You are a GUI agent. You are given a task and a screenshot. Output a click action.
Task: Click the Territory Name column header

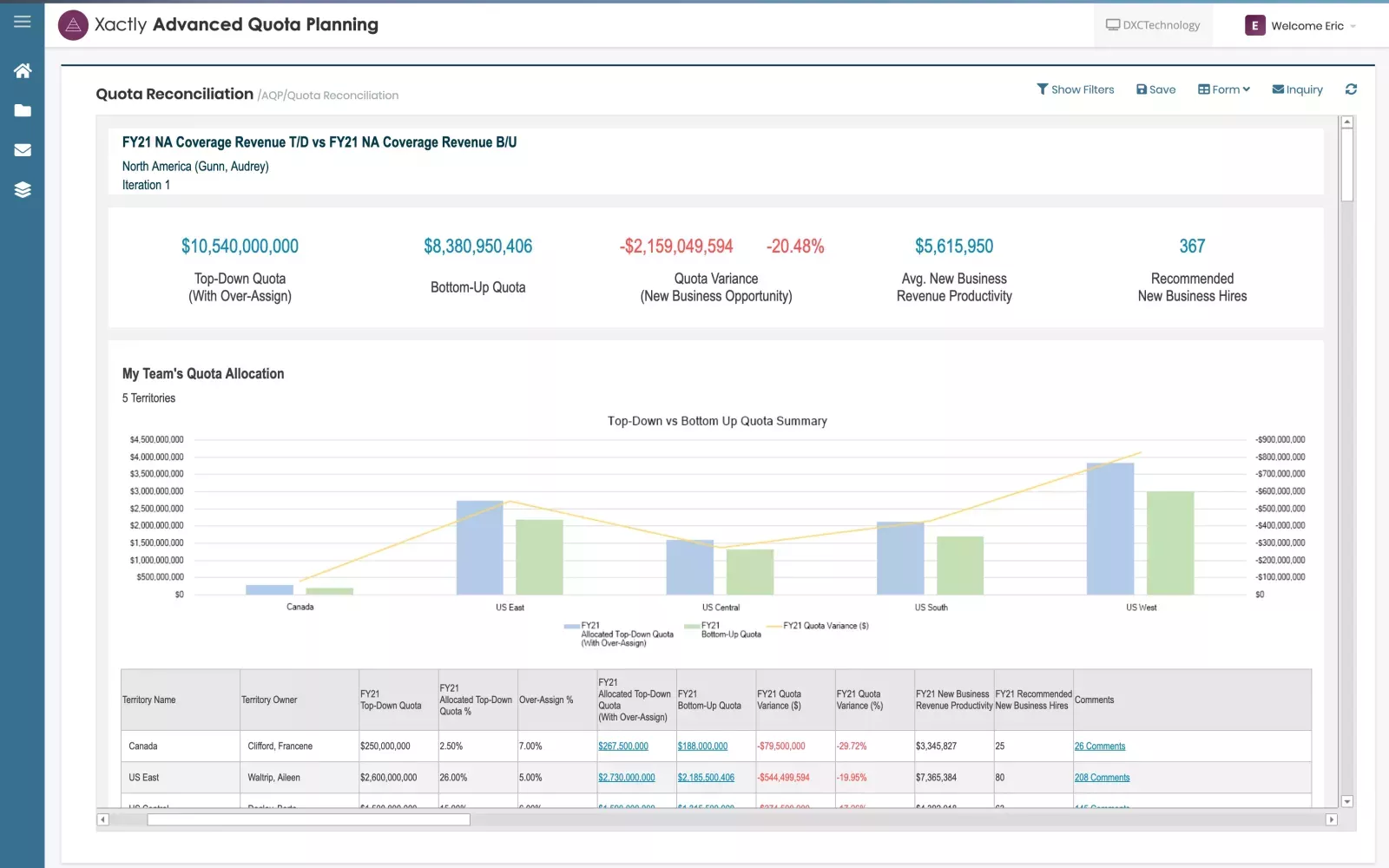(181, 700)
